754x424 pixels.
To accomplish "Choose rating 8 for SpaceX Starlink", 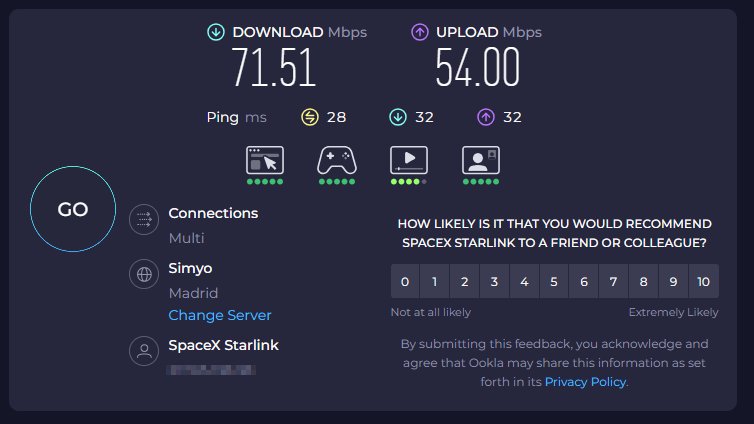I will click(644, 282).
